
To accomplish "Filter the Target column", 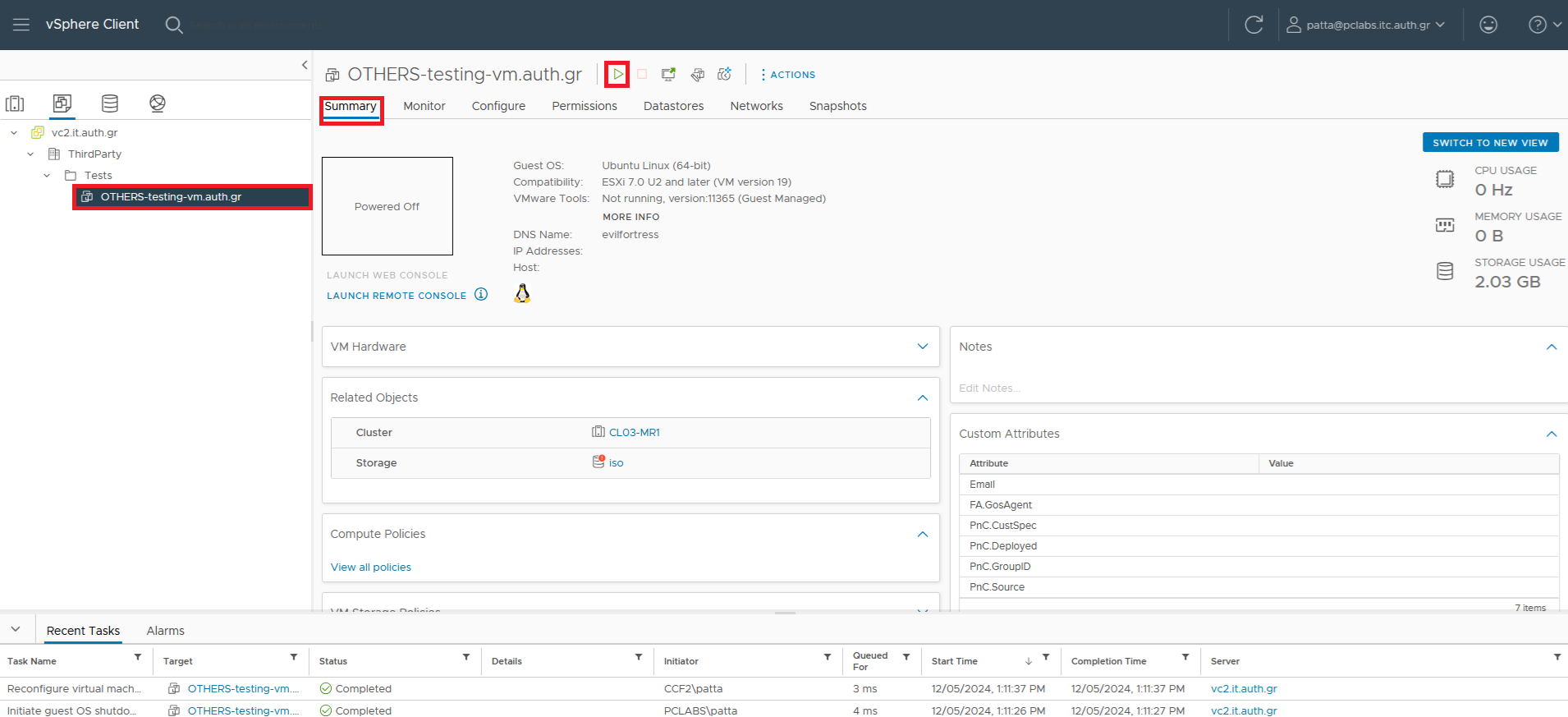I will [x=294, y=657].
